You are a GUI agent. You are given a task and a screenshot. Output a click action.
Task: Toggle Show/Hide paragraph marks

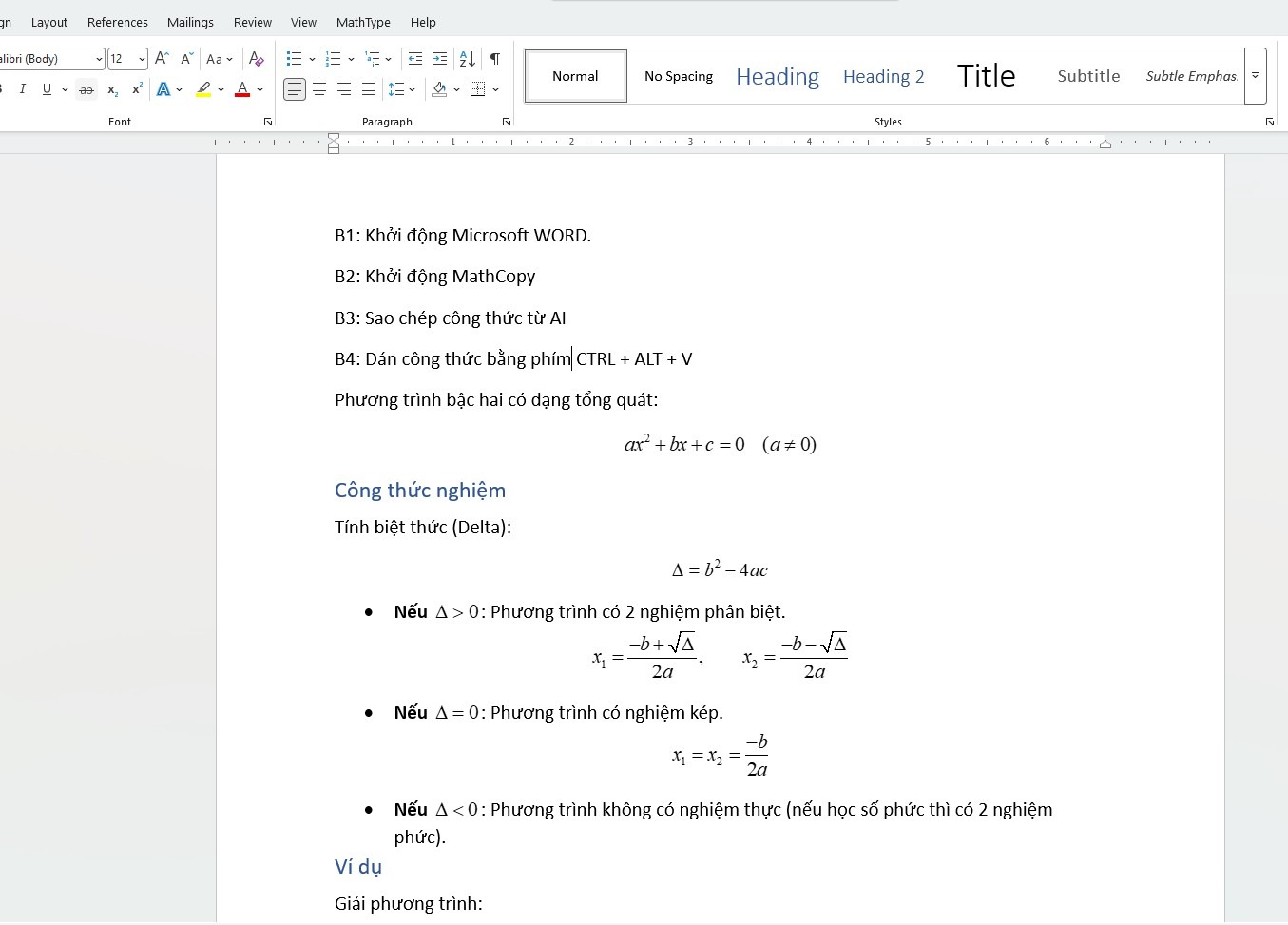495,59
